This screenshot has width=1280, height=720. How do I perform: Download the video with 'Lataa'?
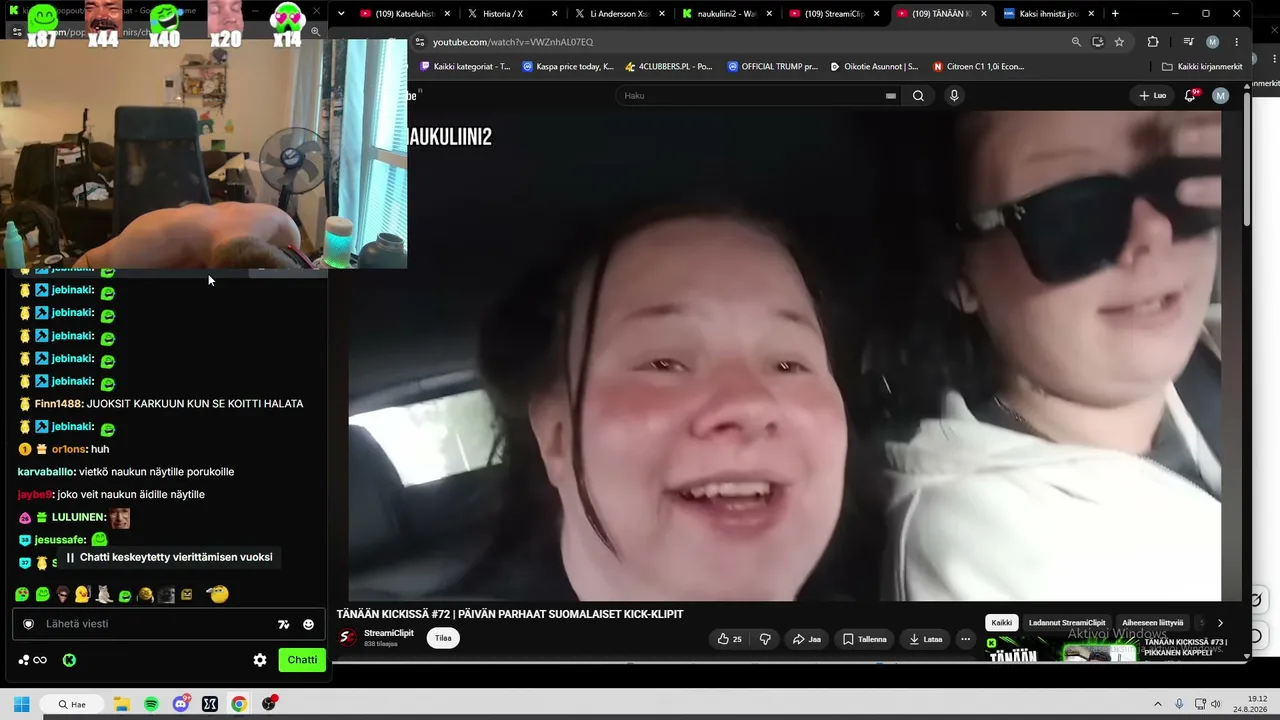926,639
